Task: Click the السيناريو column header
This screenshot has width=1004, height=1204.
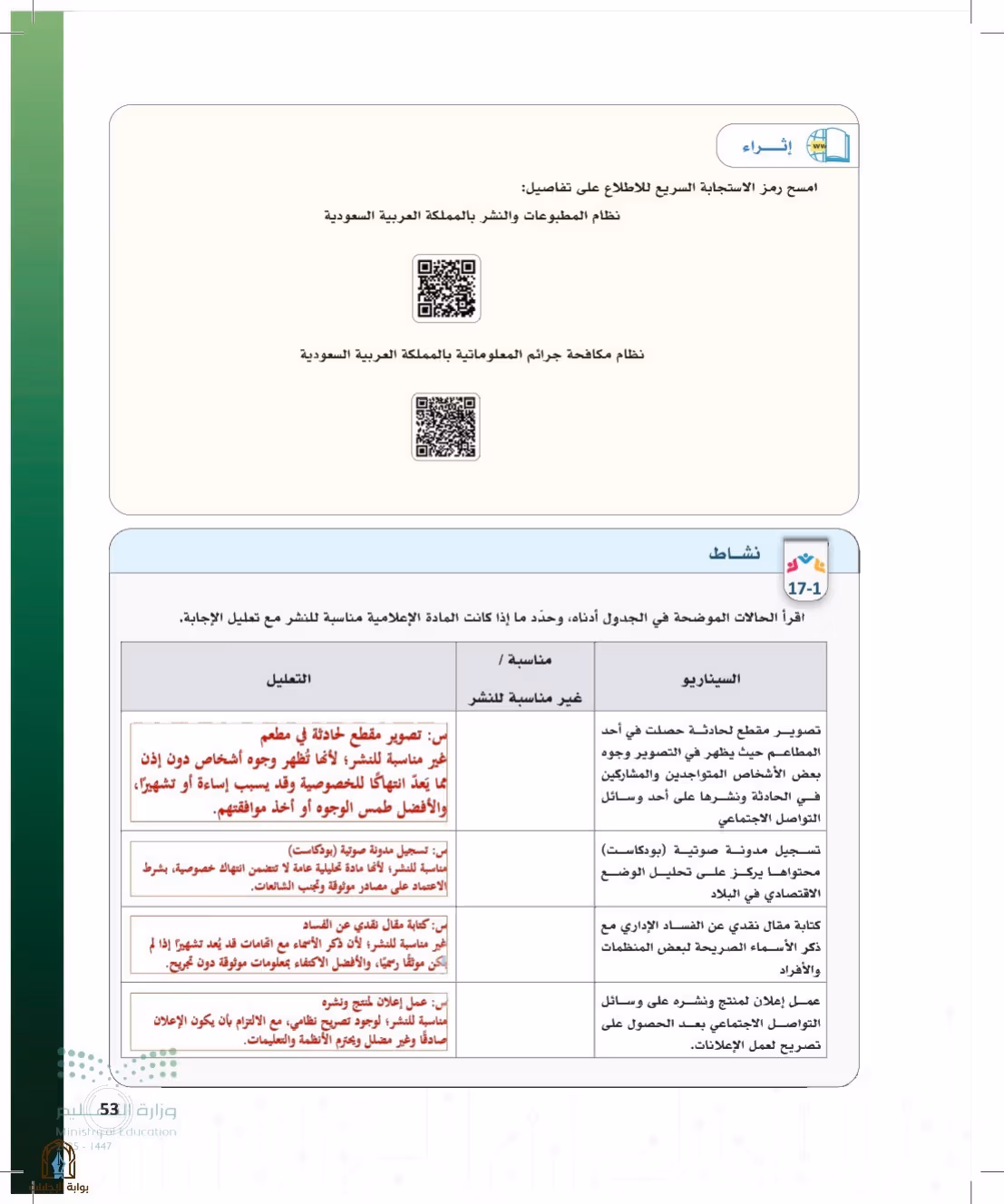Action: (711, 677)
